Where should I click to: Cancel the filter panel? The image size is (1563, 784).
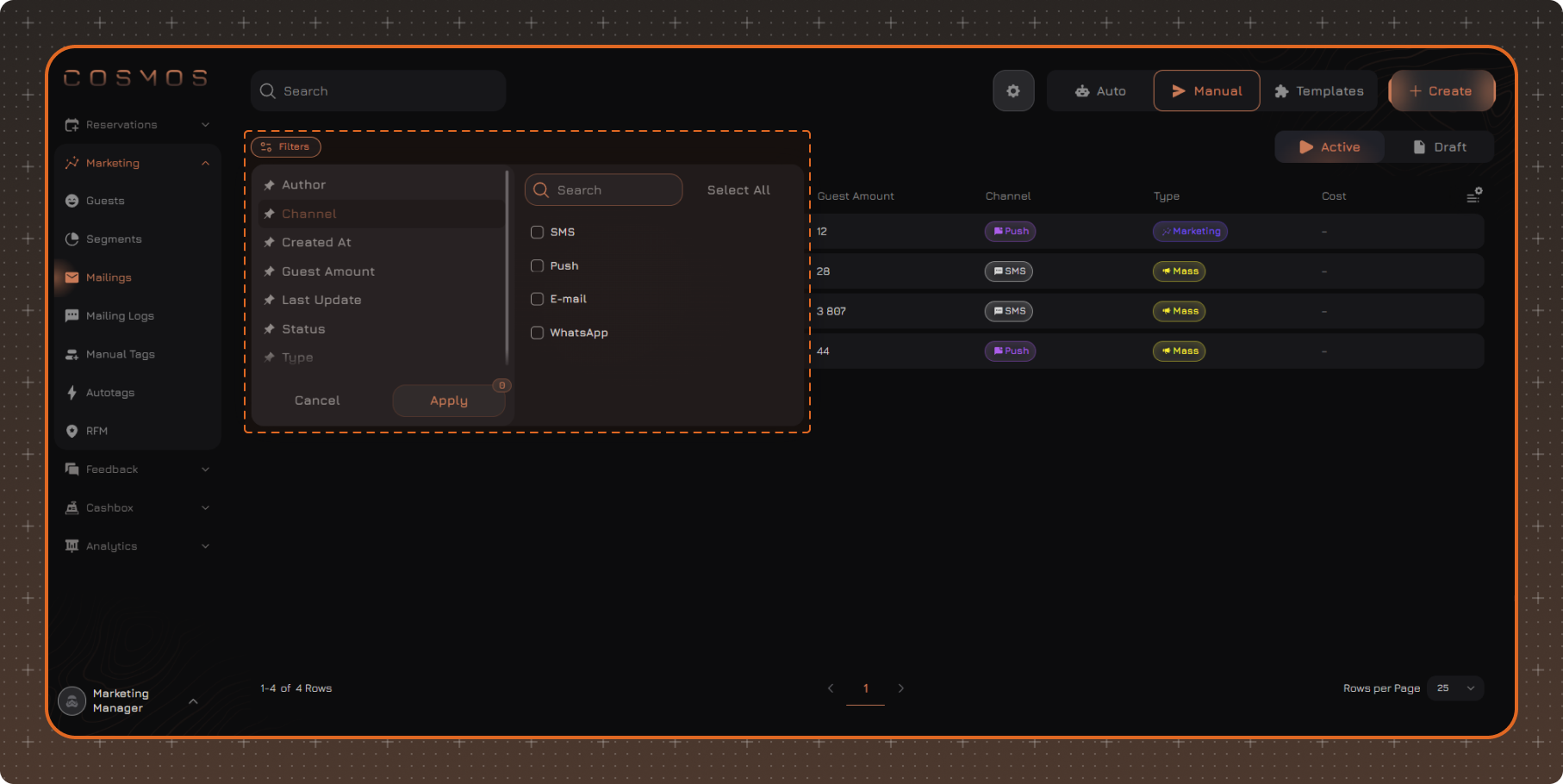point(317,401)
